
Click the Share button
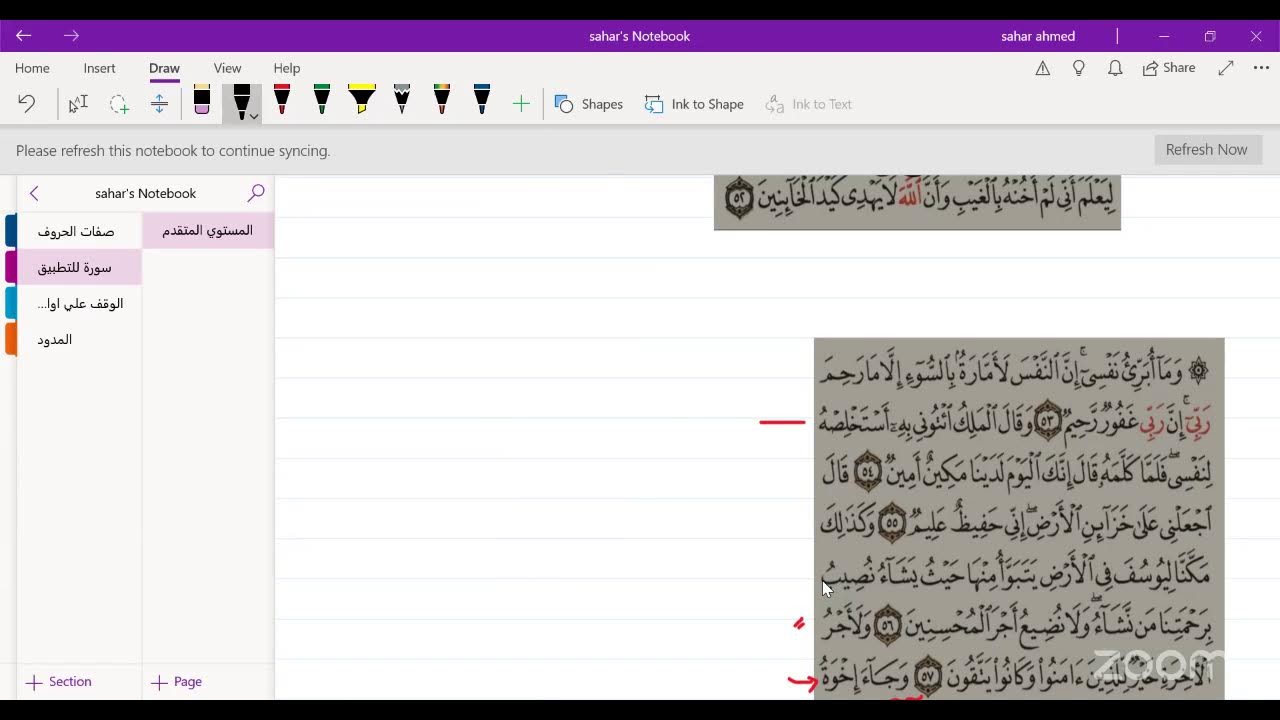(1169, 68)
